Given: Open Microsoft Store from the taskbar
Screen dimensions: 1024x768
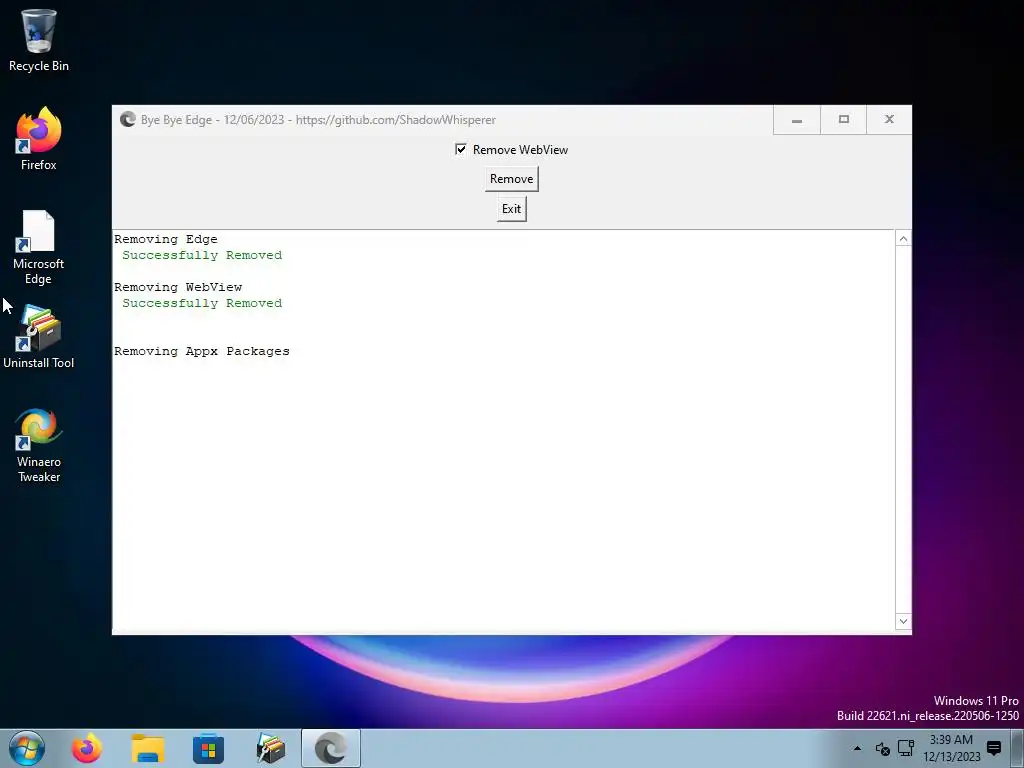Looking at the screenshot, I should 208,749.
